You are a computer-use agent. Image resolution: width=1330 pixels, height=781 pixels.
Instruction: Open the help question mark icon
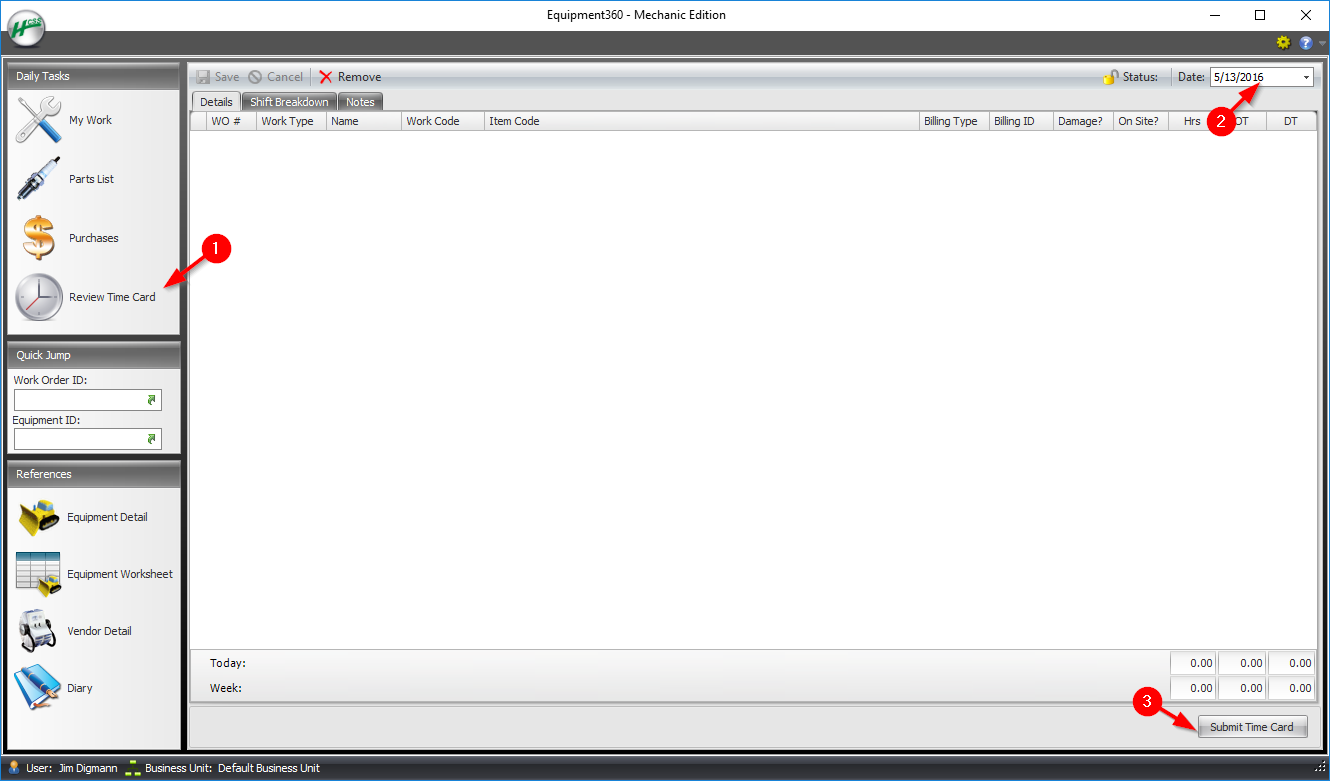(1305, 43)
